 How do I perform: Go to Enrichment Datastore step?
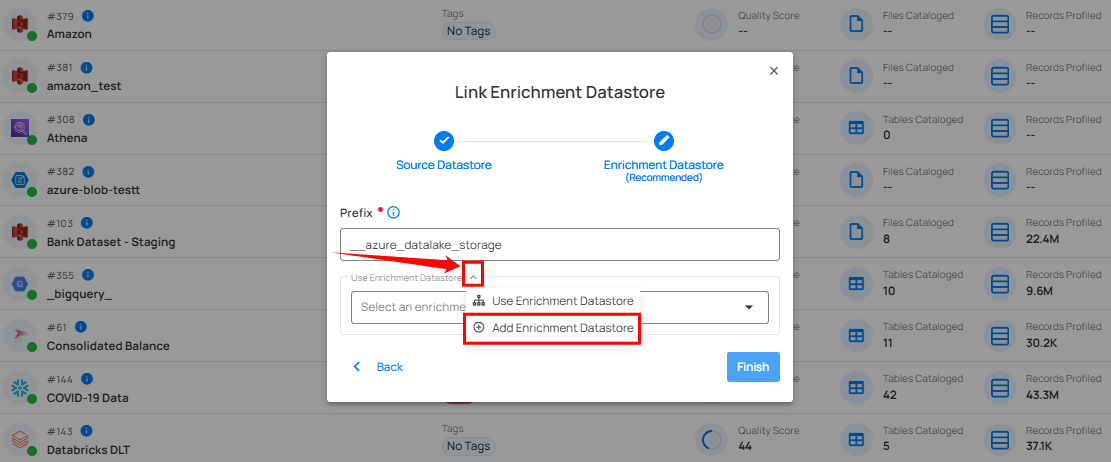[663, 156]
